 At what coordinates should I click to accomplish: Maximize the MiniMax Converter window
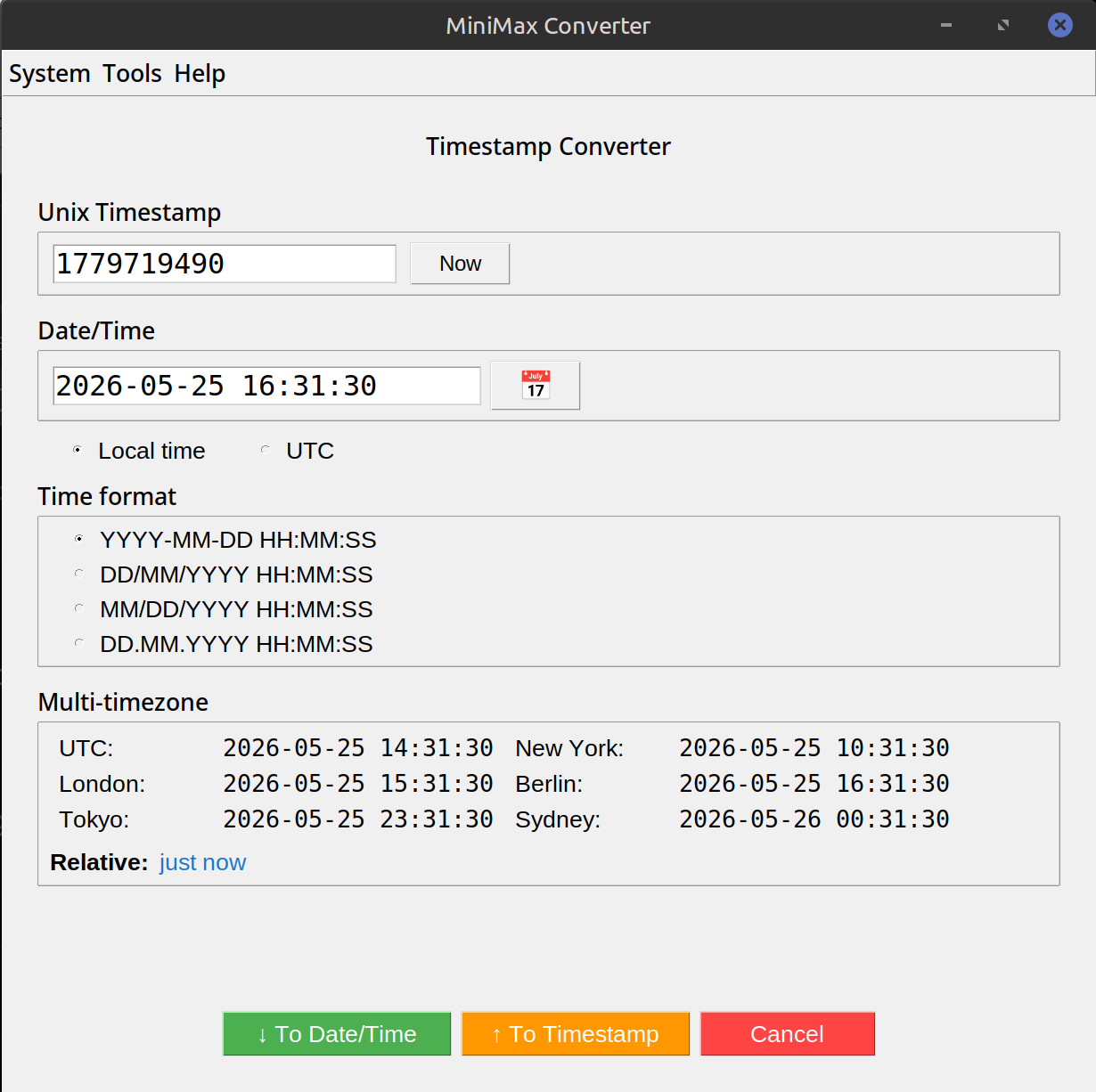[1003, 25]
